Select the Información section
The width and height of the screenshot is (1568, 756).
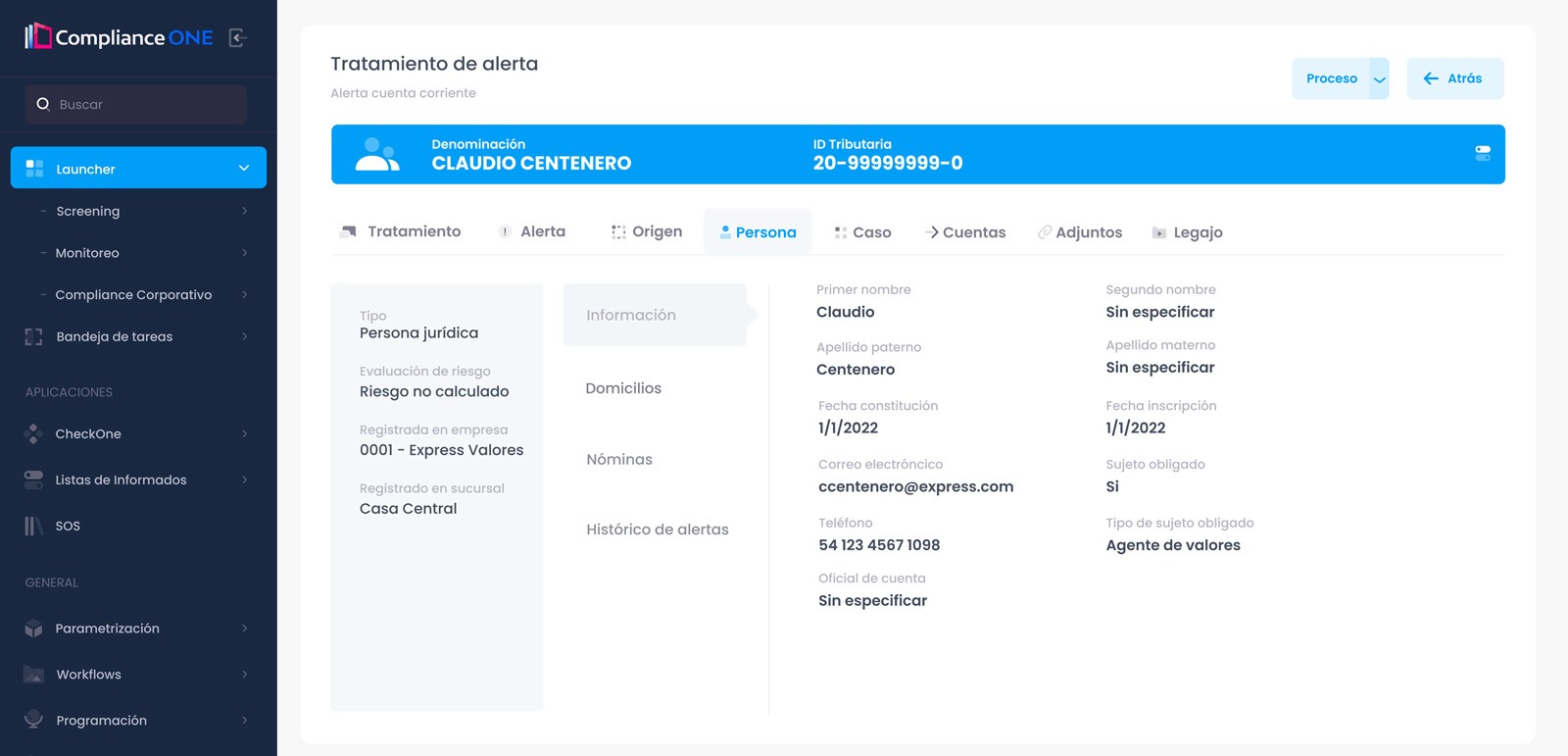(656, 315)
